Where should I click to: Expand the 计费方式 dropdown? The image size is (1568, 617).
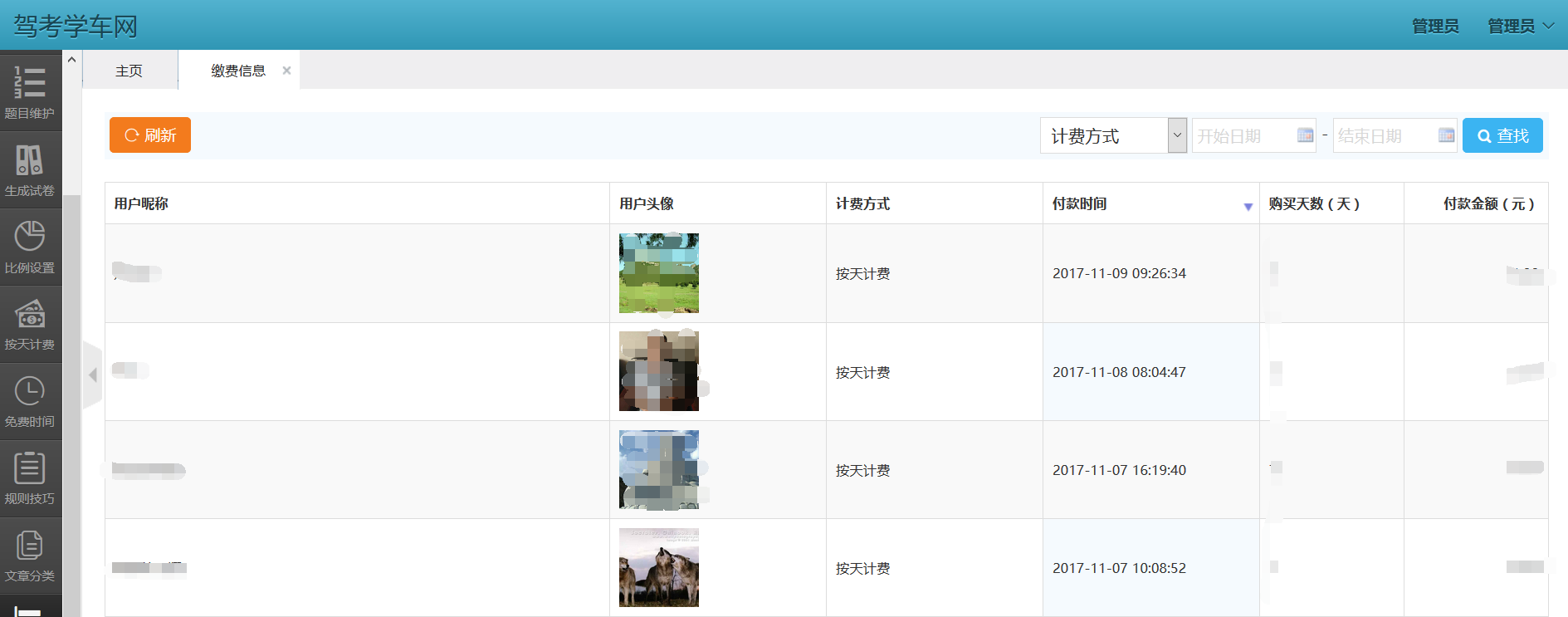tap(1176, 135)
